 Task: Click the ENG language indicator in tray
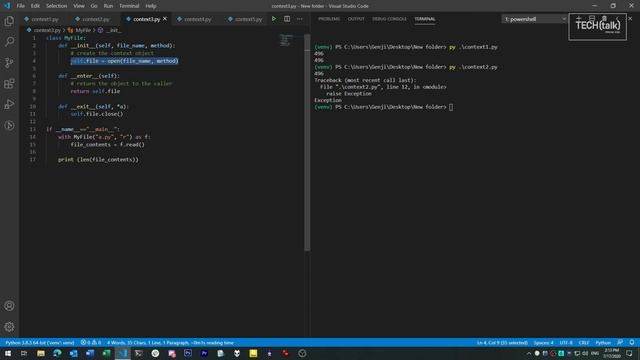pyautogui.click(x=595, y=353)
